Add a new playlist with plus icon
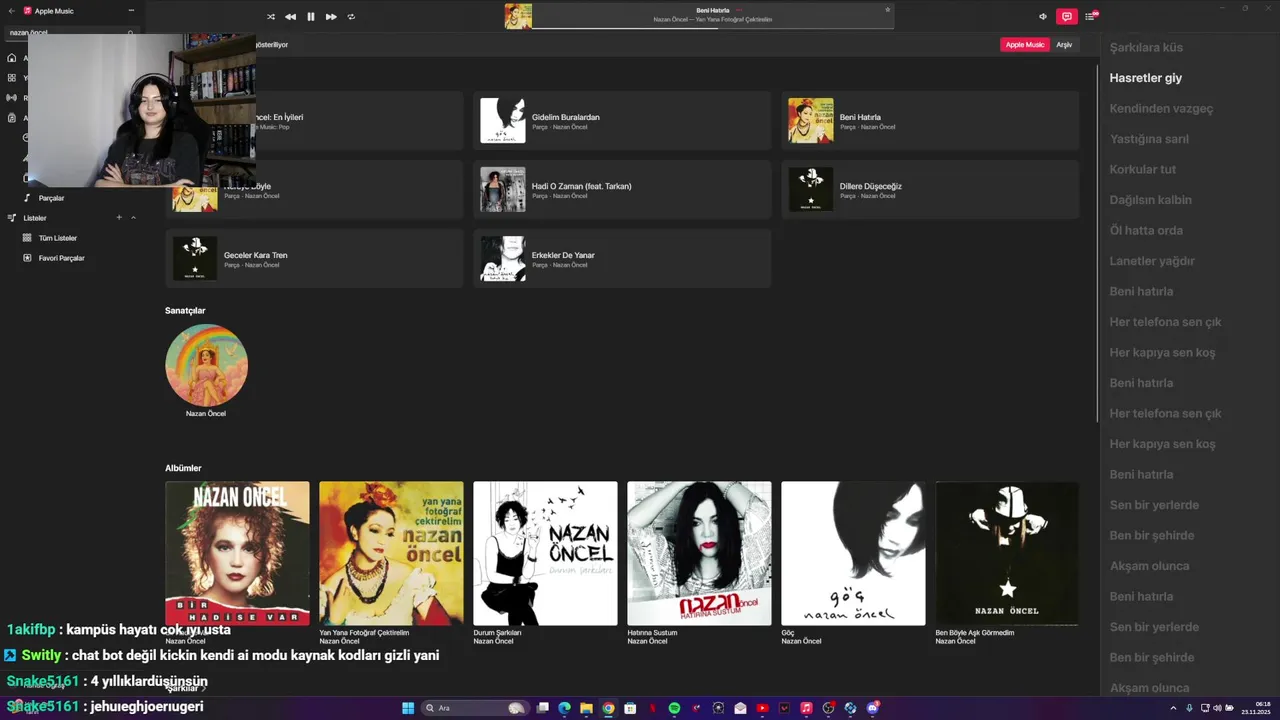This screenshot has width=1280, height=720. click(119, 218)
